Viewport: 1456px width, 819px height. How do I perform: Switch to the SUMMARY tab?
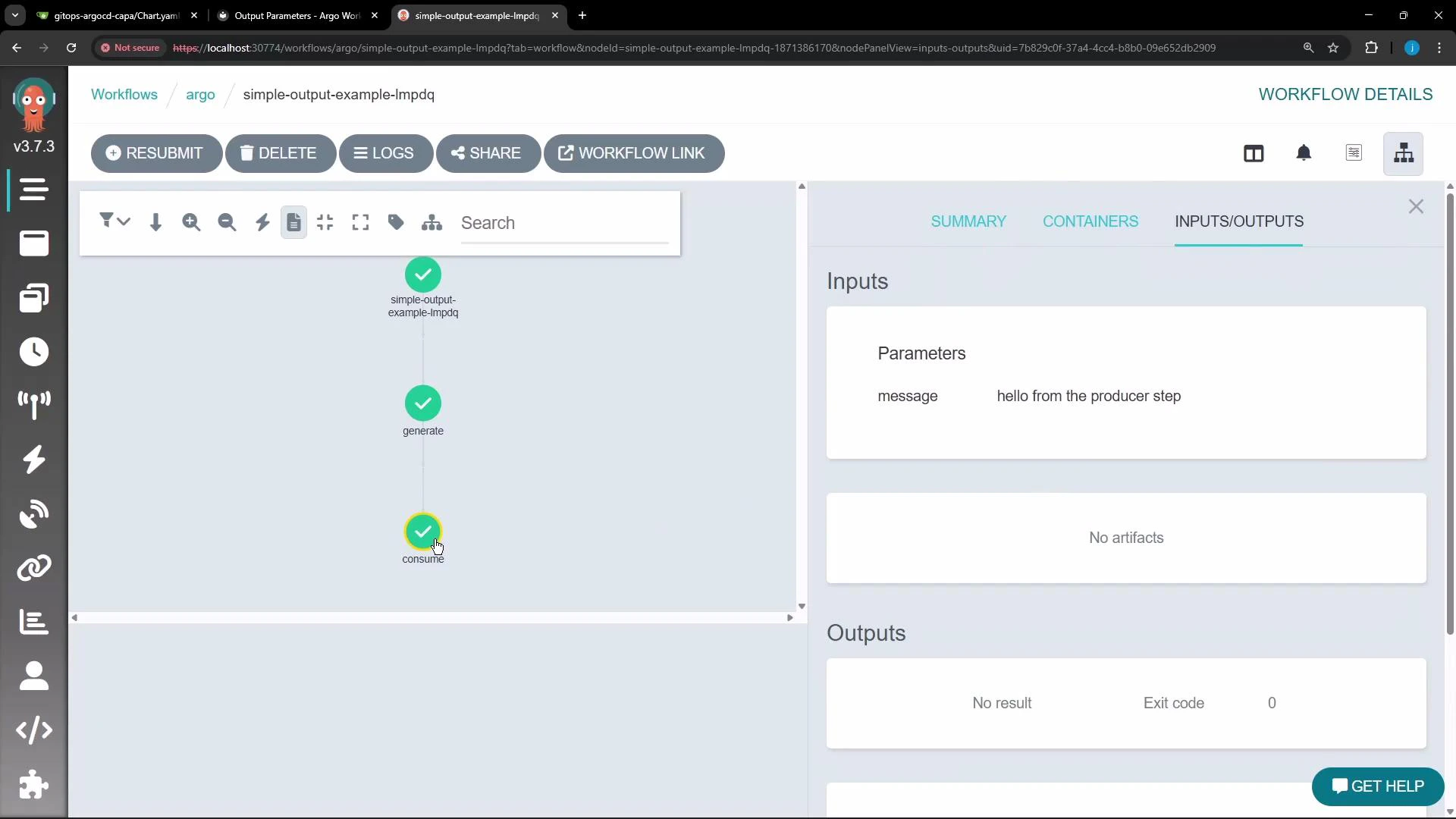click(968, 221)
